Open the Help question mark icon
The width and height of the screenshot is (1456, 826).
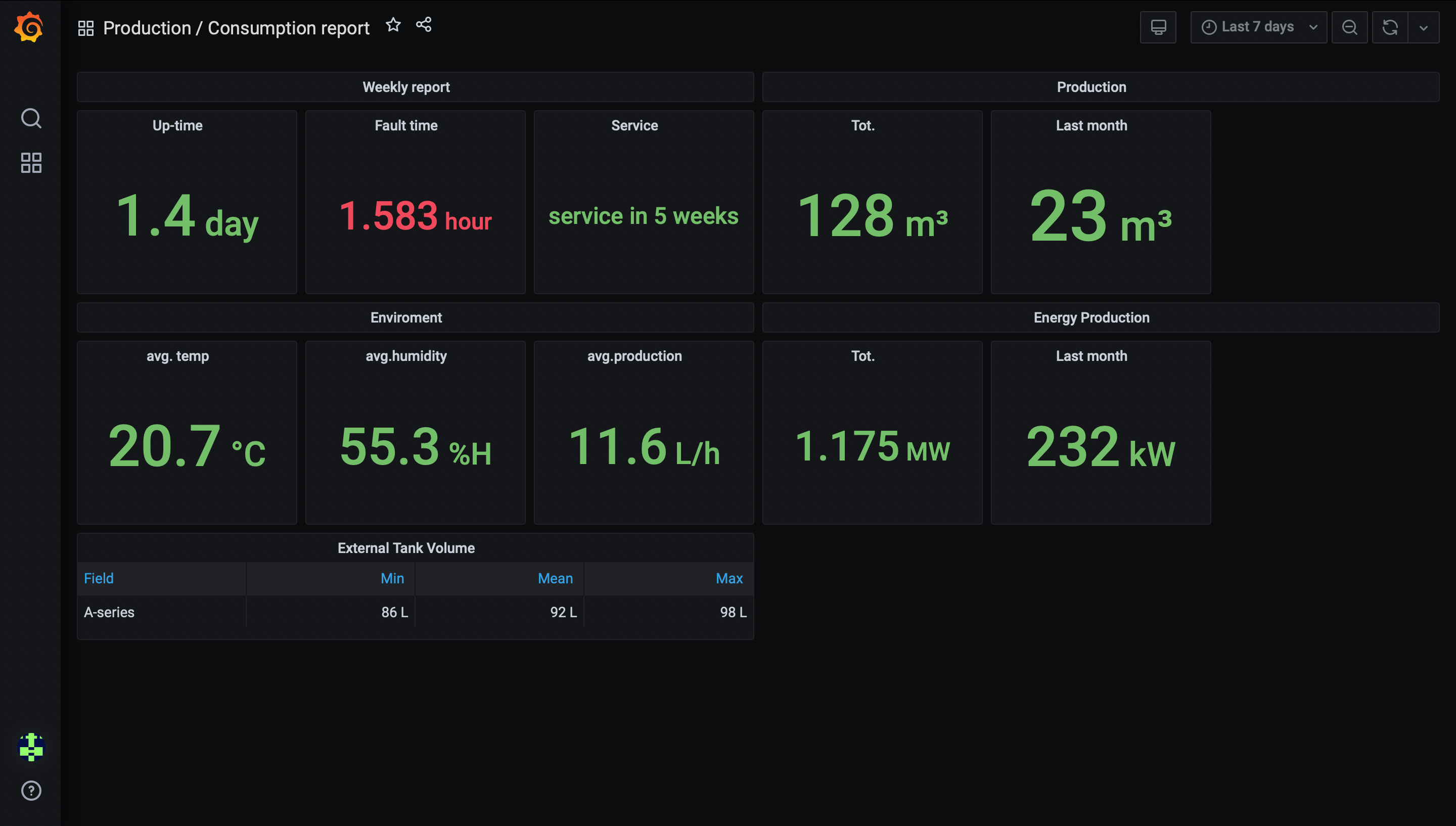pos(31,790)
